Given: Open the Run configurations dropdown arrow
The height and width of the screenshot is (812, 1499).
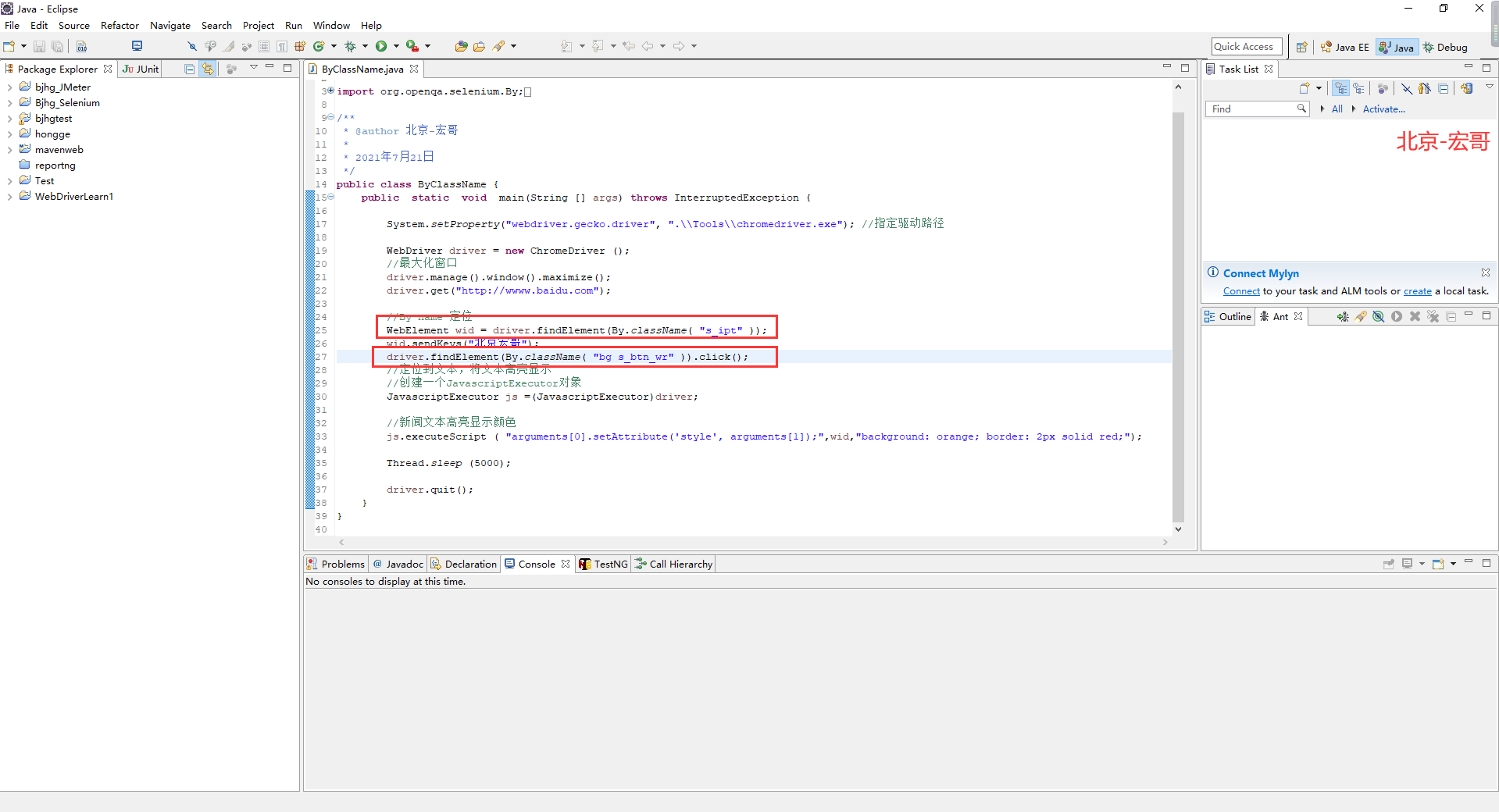Looking at the screenshot, I should click(x=396, y=46).
